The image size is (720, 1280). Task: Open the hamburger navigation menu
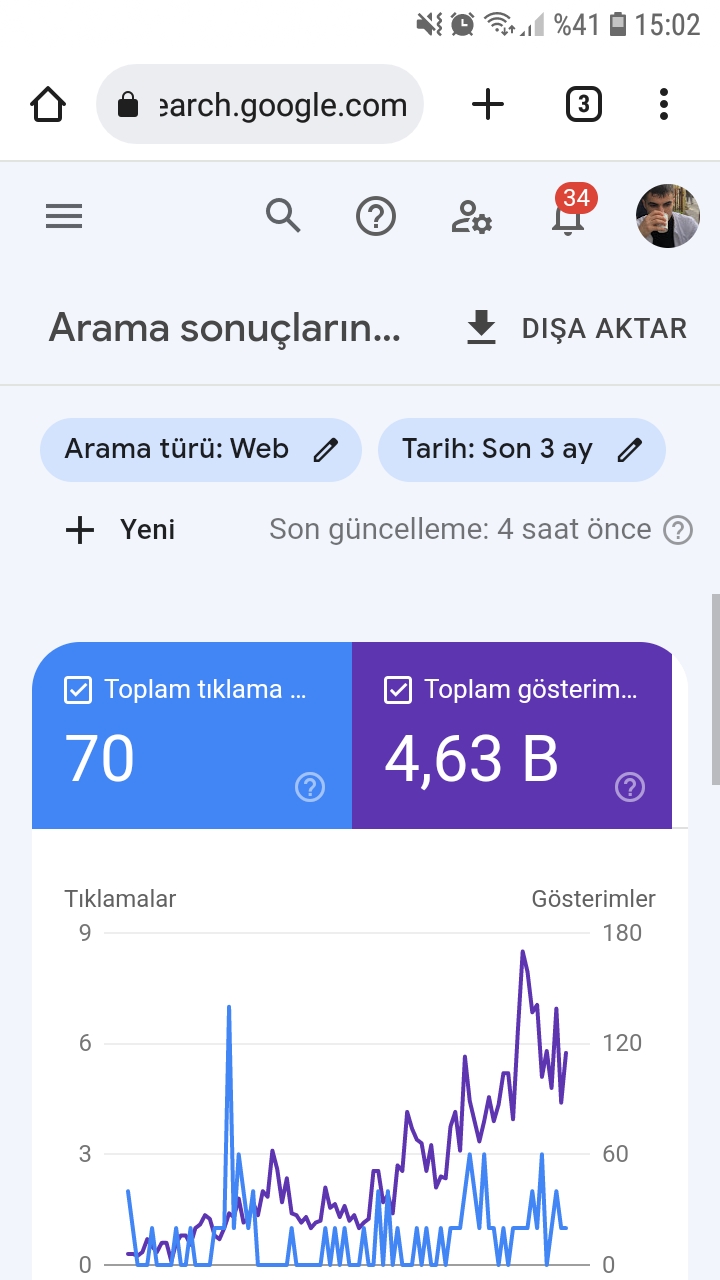[64, 216]
